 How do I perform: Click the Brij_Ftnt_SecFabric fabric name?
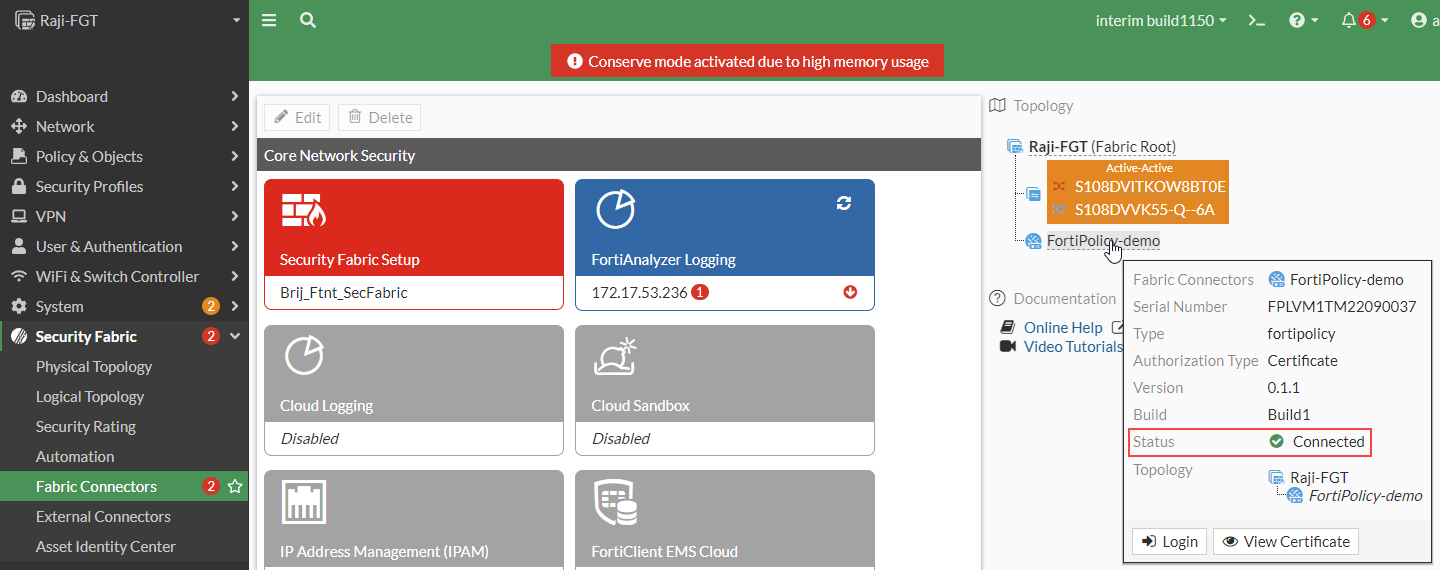point(344,292)
